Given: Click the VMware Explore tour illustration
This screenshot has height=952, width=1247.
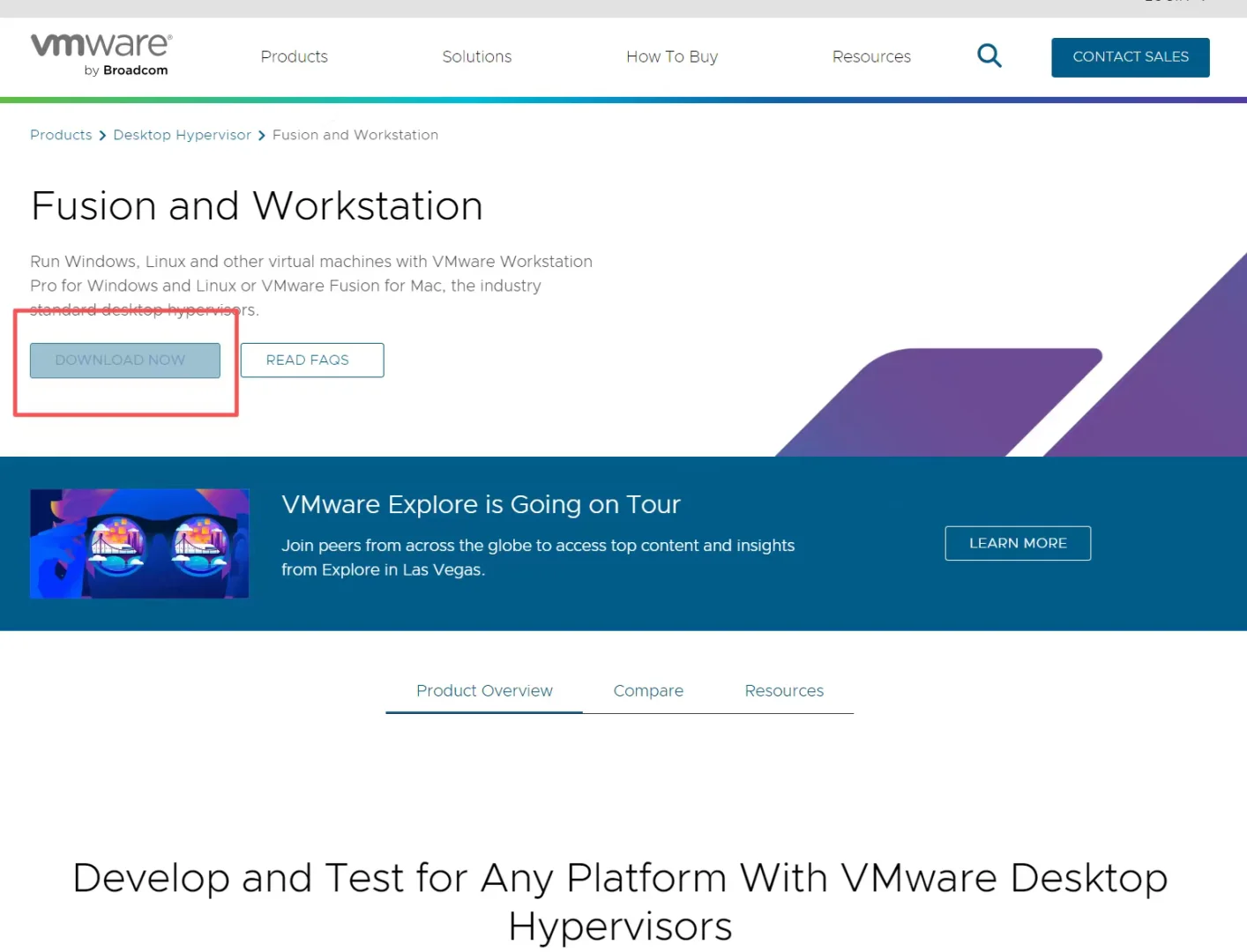Looking at the screenshot, I should (x=138, y=543).
